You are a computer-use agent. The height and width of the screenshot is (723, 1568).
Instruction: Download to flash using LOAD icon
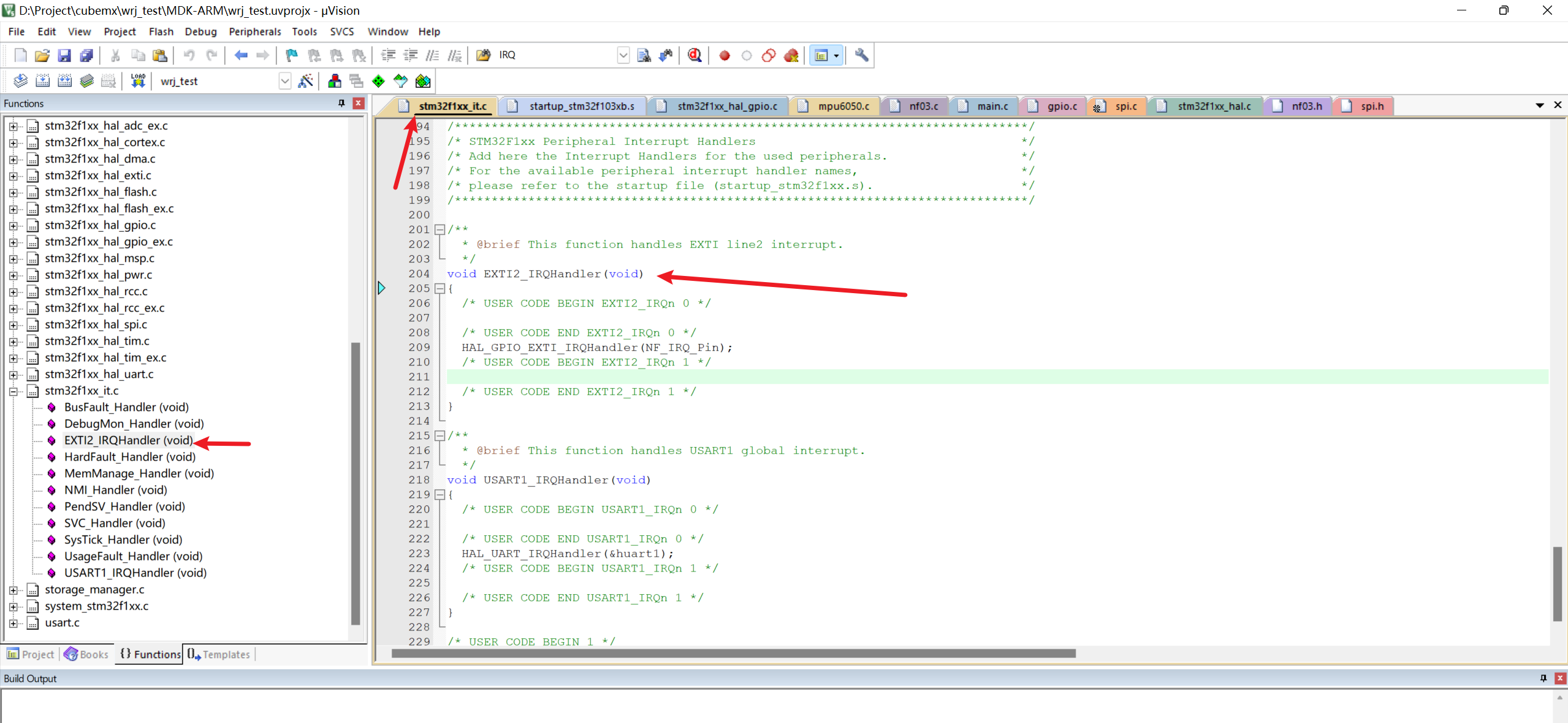(138, 81)
